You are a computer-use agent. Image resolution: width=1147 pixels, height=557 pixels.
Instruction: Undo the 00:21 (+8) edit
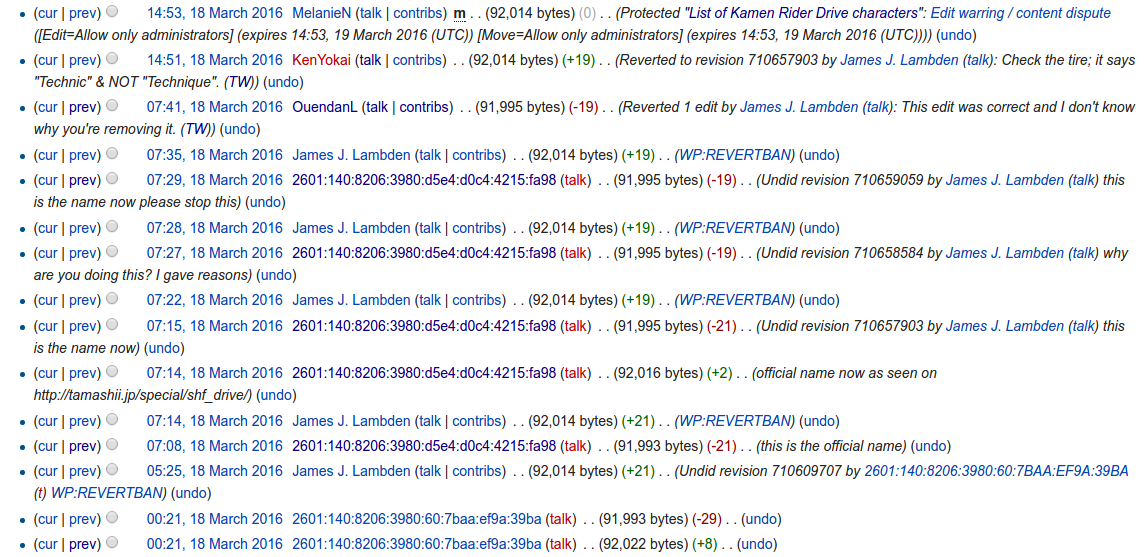point(757,545)
